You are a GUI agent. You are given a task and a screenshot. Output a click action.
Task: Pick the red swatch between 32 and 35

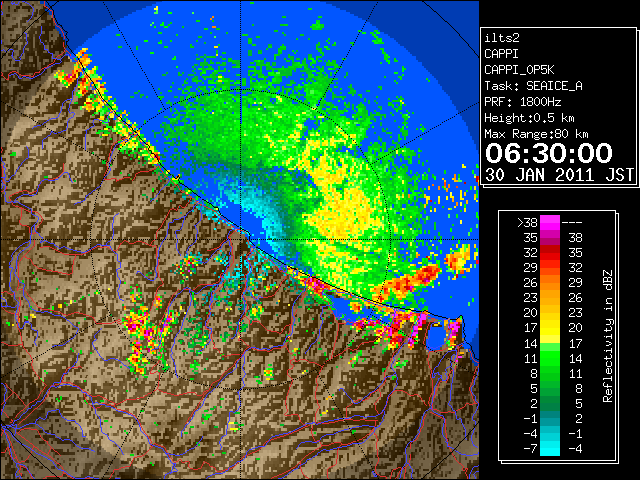tap(550, 252)
